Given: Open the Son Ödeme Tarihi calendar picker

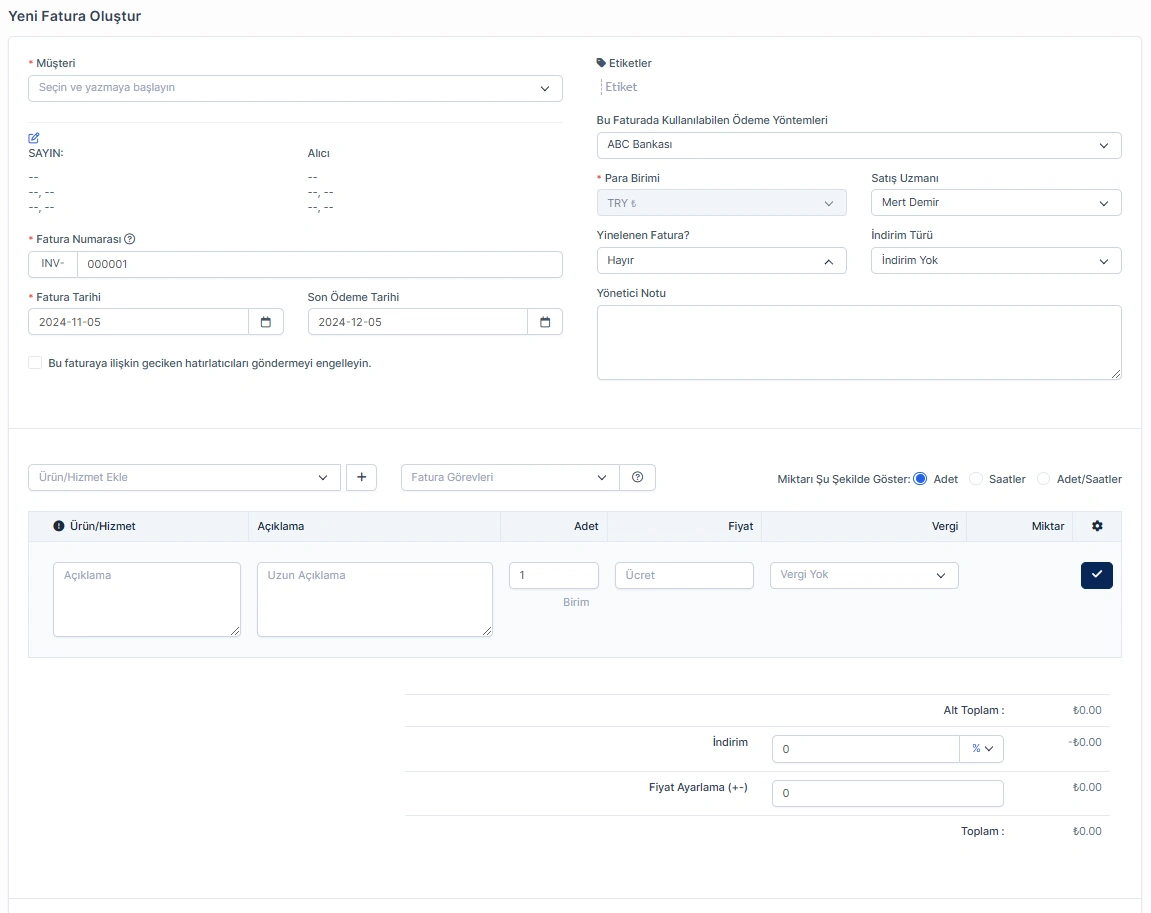Looking at the screenshot, I should coord(545,322).
